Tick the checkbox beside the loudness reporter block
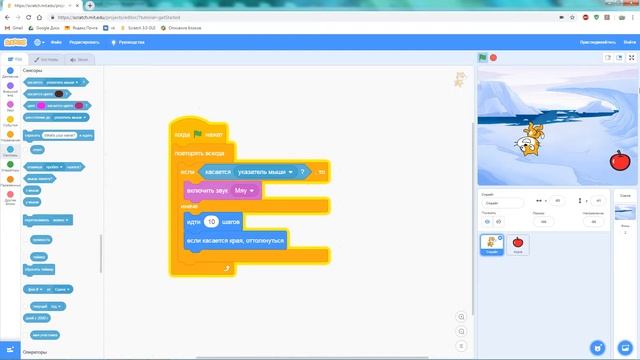Screen dimensions: 640x360 pyautogui.click(x=26, y=240)
